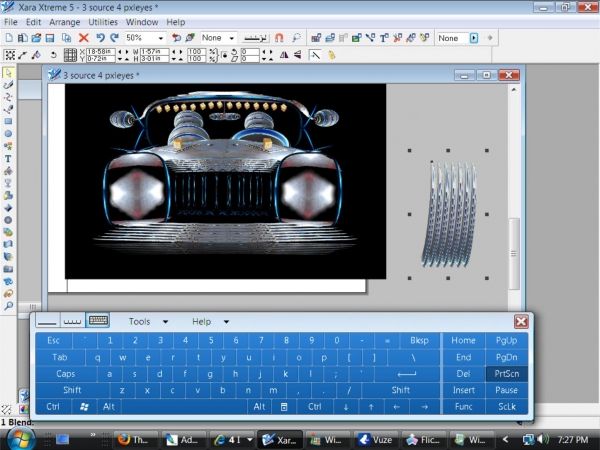This screenshot has width=600, height=450.
Task: Click the Home key on keyboard
Action: click(x=463, y=341)
